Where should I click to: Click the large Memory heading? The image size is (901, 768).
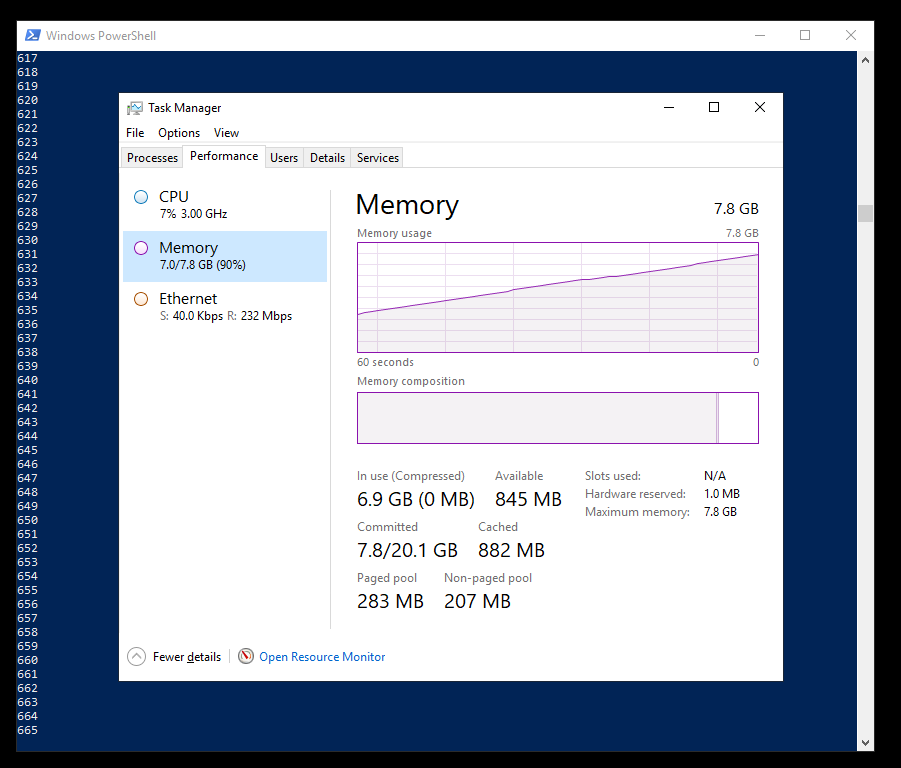coord(407,205)
